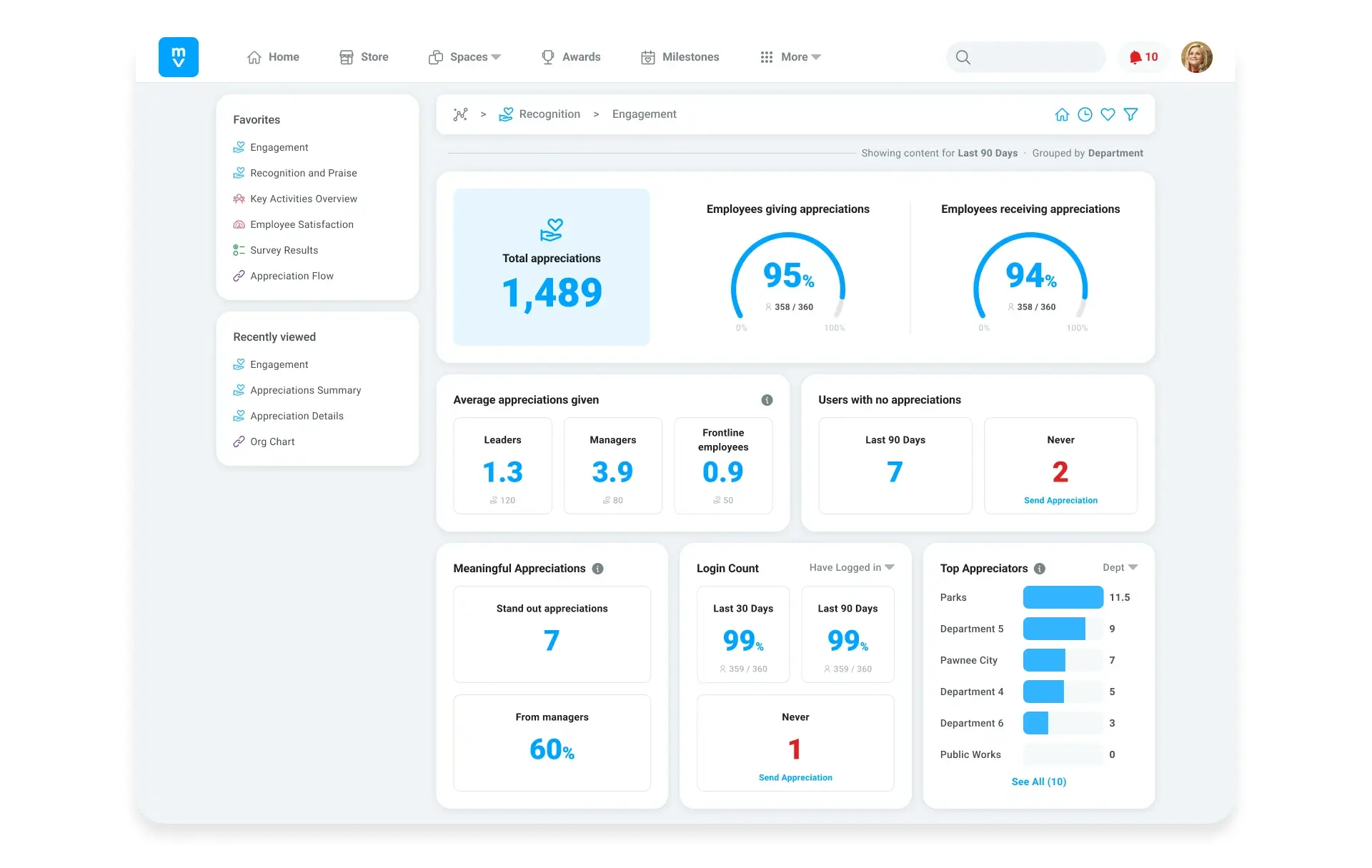Open notifications bell showing 10
This screenshot has width=1372, height=868.
(x=1143, y=57)
